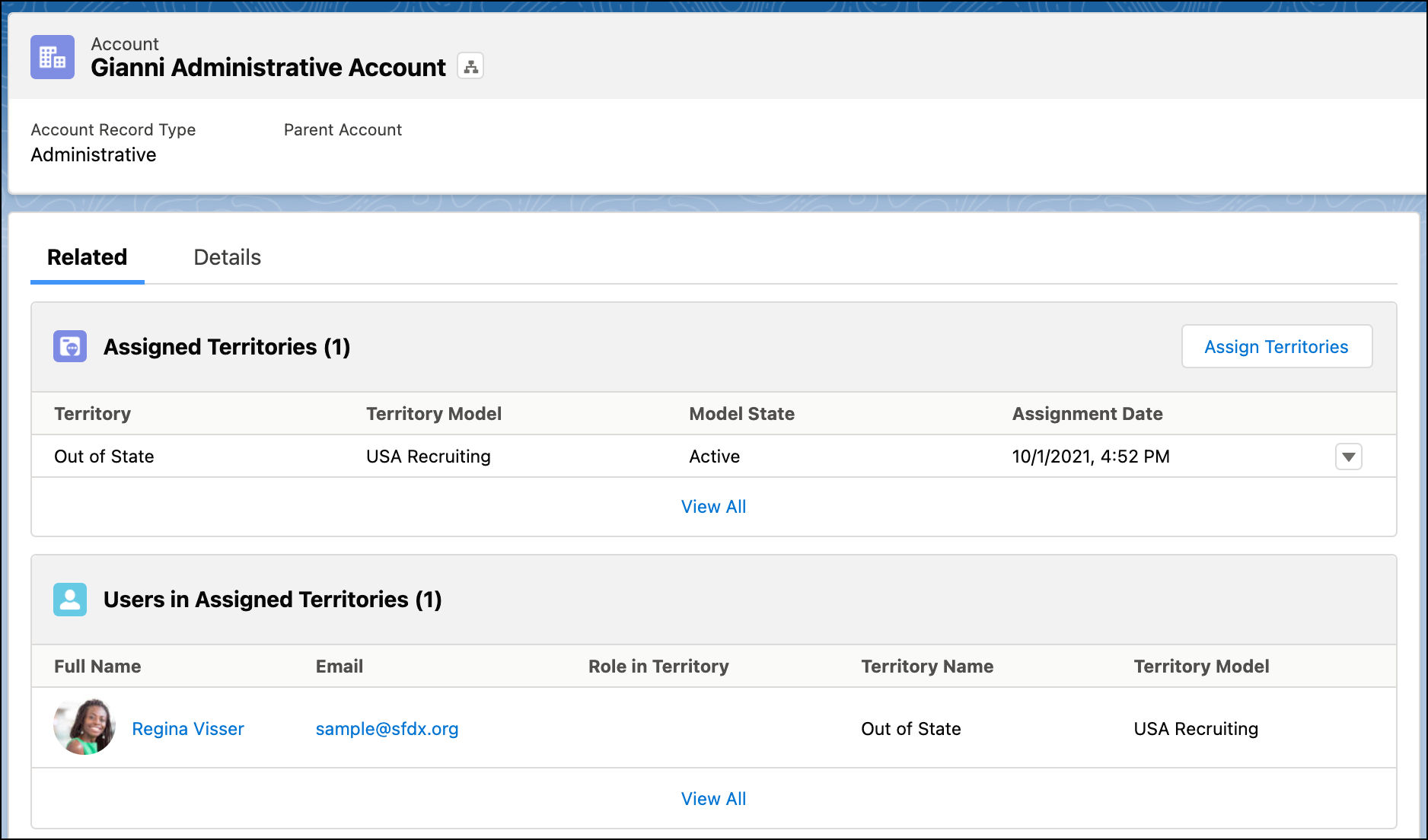Screen dimensions: 1428x840
Task: Click the Role in Territory column header
Action: [x=658, y=667]
